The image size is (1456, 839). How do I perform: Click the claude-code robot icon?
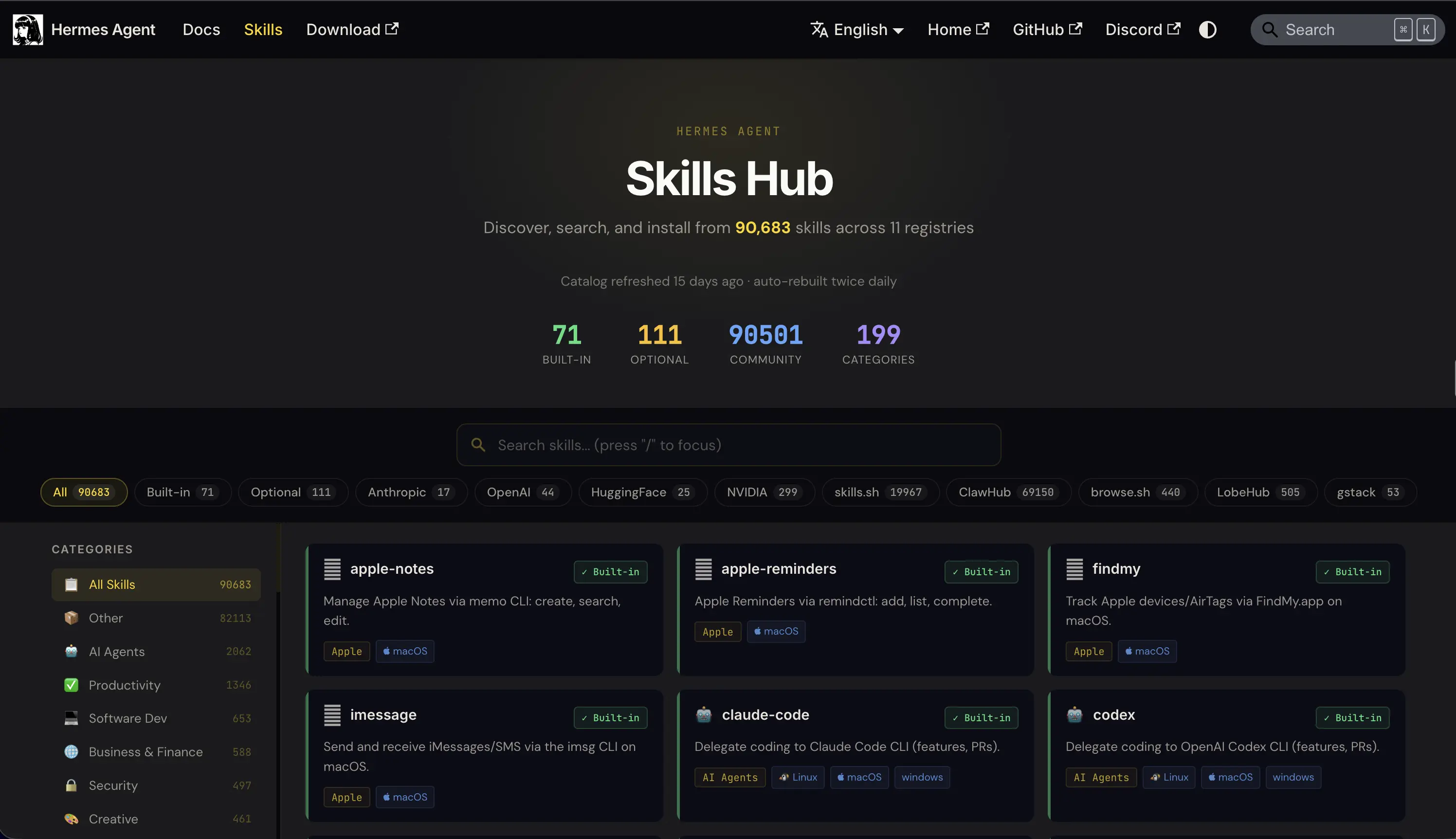coord(704,715)
